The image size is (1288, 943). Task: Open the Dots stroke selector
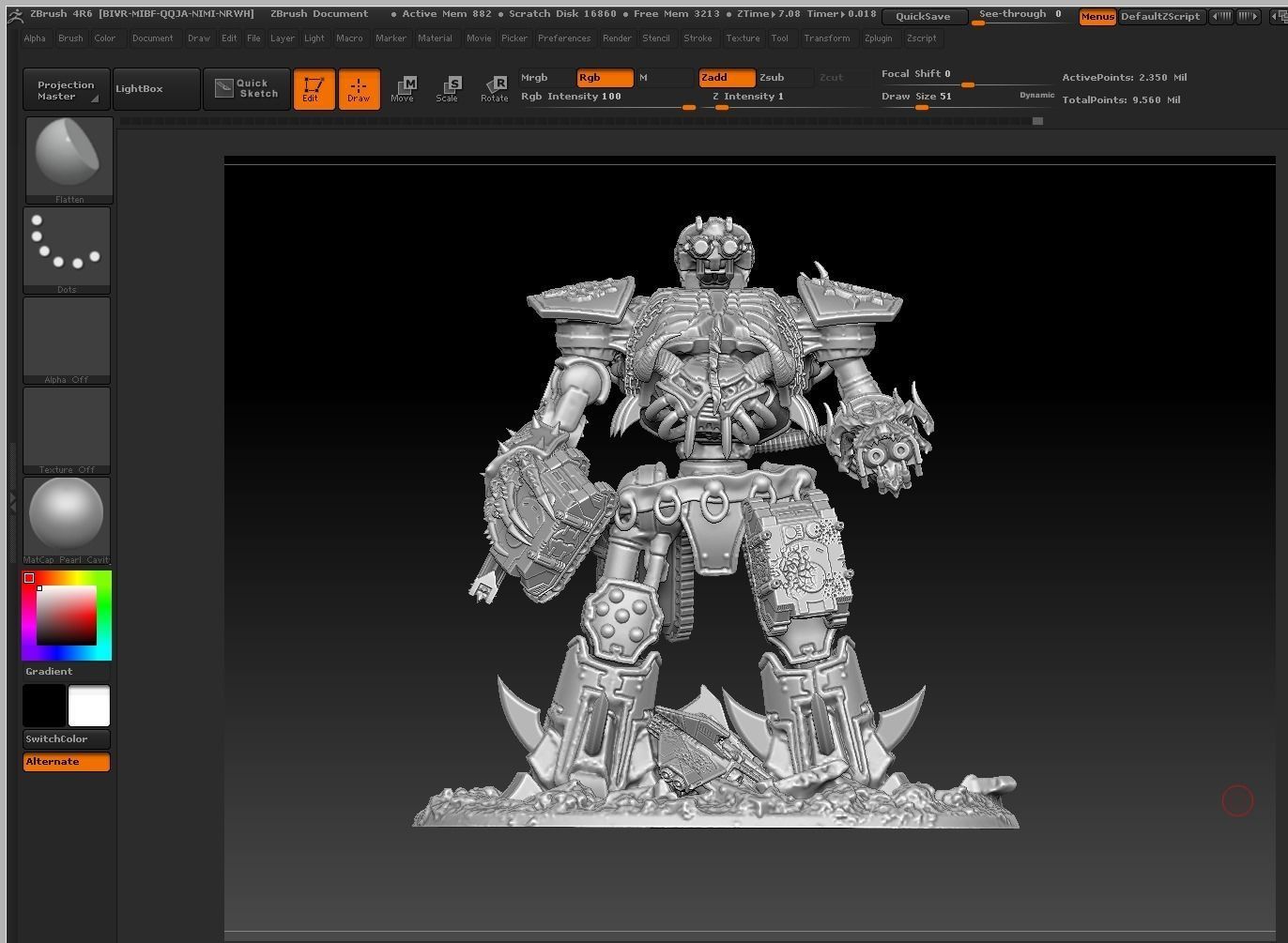(x=67, y=251)
